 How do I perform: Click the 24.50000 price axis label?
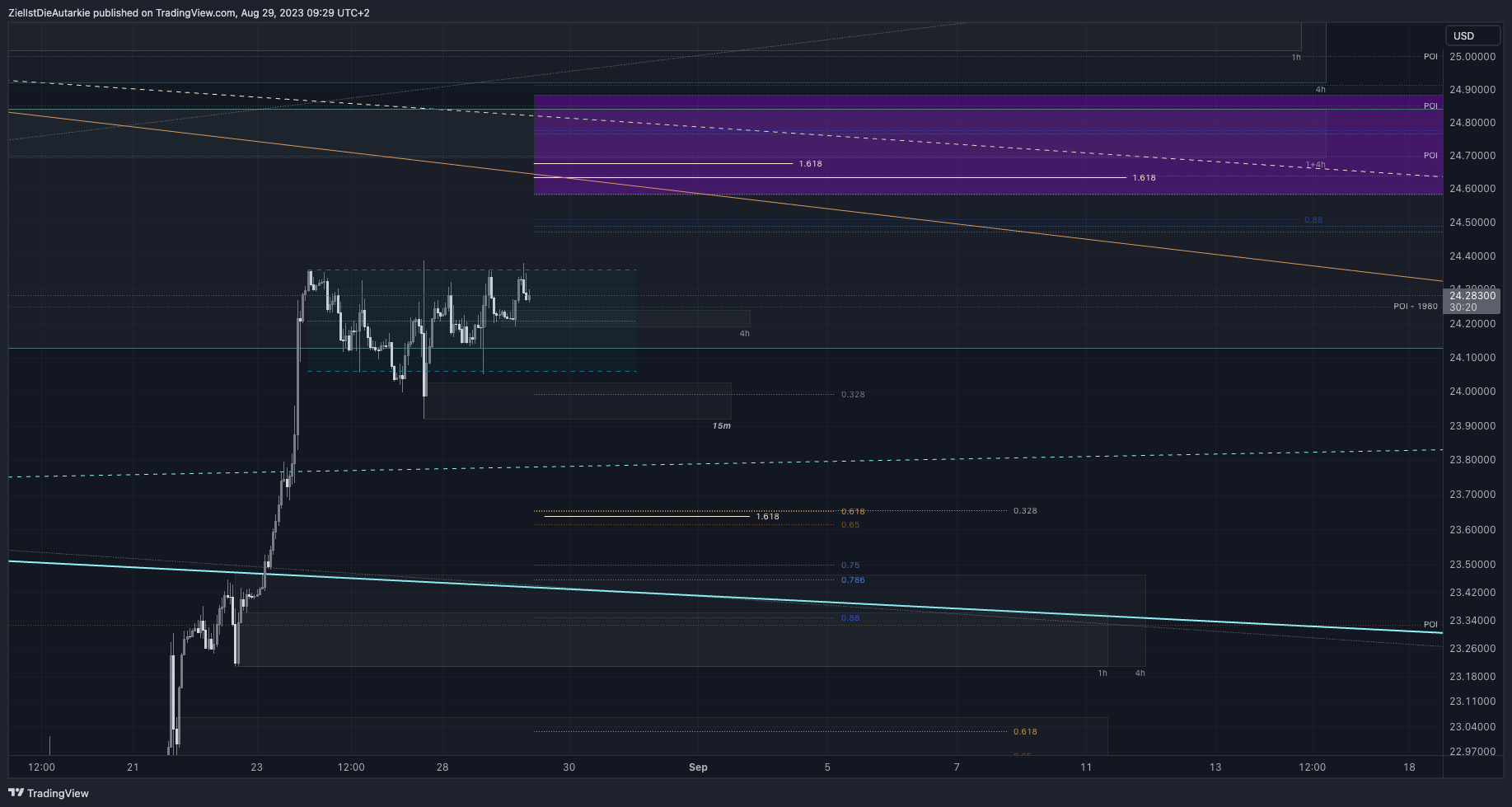(1472, 223)
